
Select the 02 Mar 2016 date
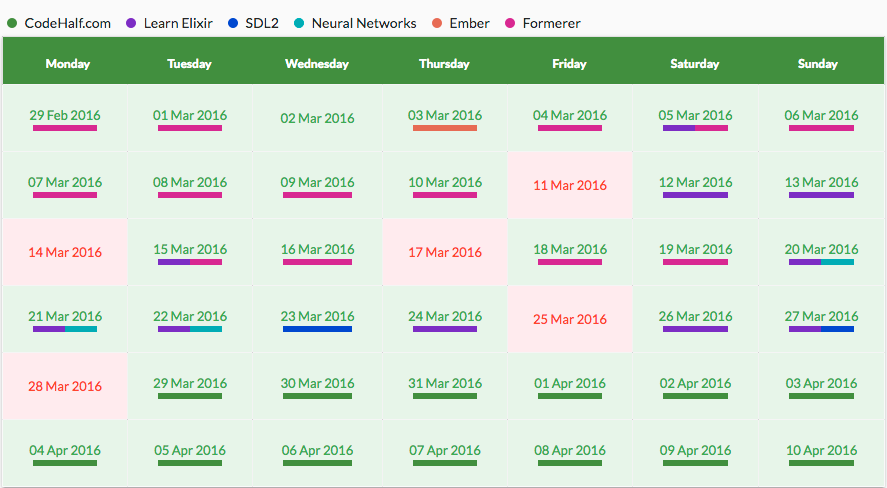click(317, 118)
